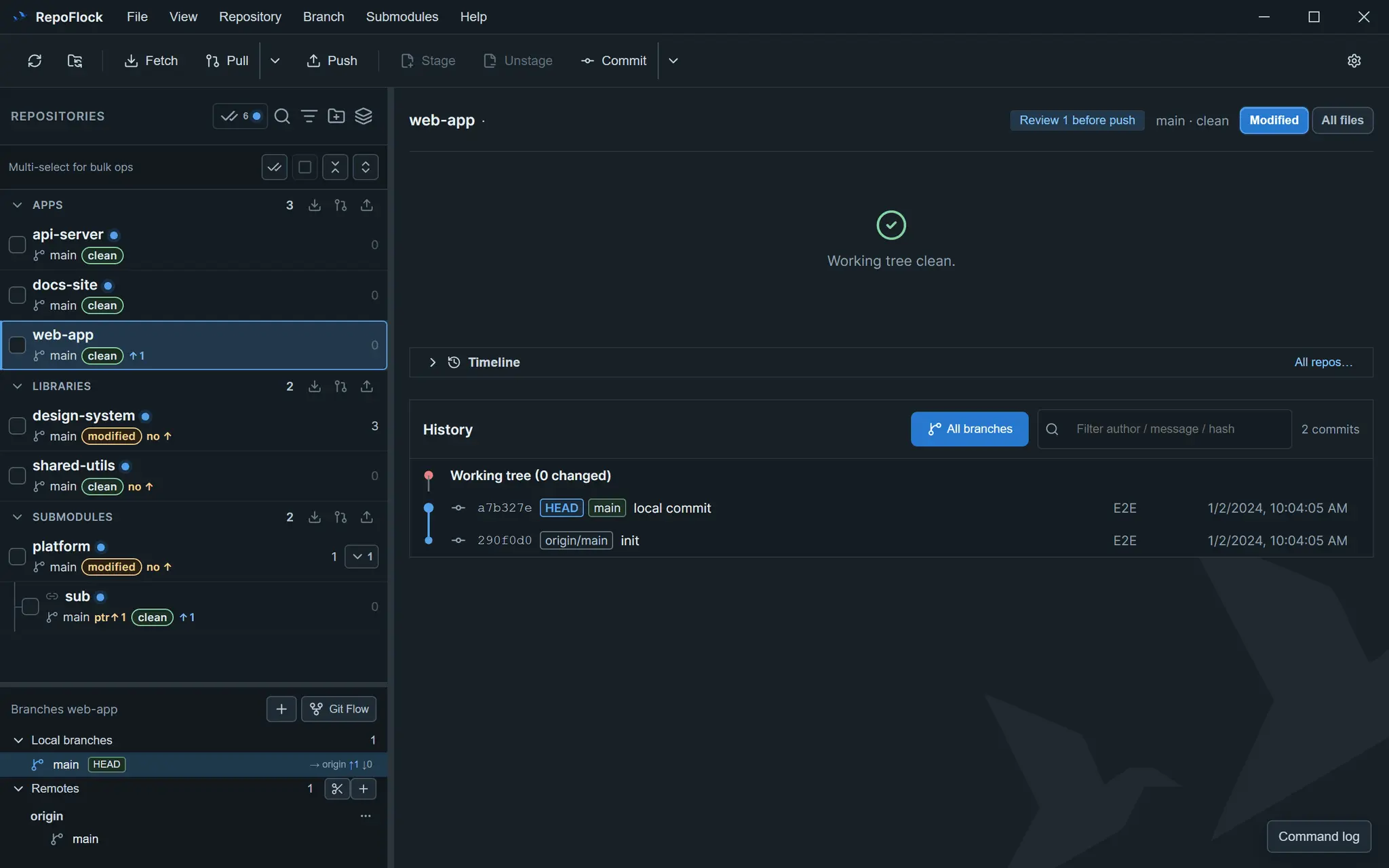Click the Git Flow button
Image resolution: width=1389 pixels, height=868 pixels.
338,709
